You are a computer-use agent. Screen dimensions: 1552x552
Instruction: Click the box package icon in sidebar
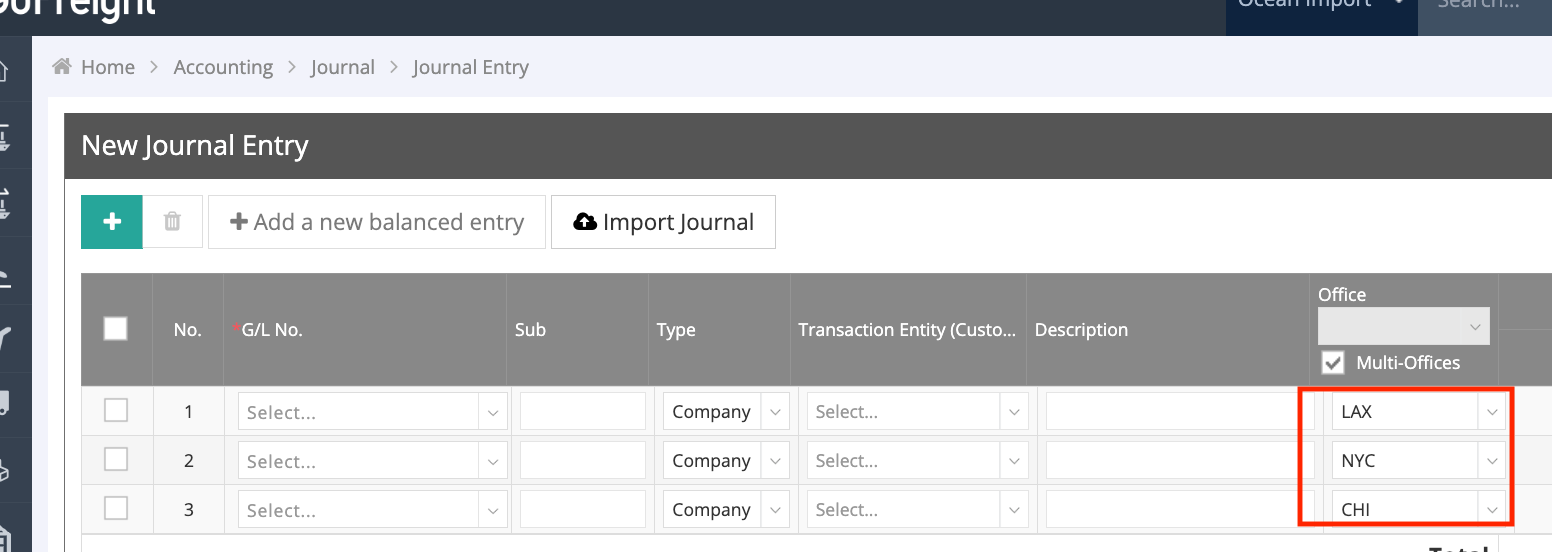[x=4, y=469]
